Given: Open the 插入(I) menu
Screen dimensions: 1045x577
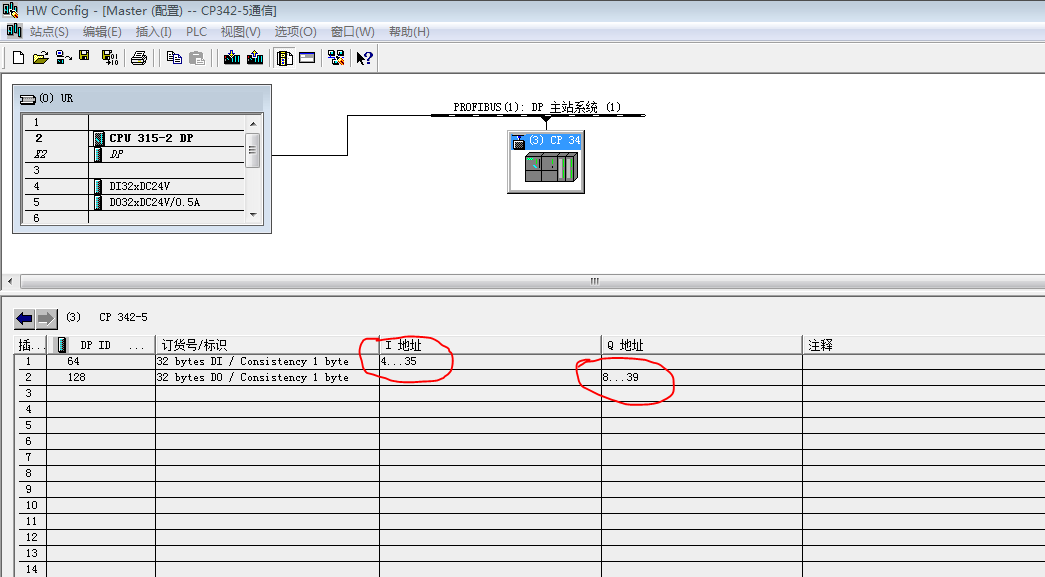Looking at the screenshot, I should tap(153, 31).
